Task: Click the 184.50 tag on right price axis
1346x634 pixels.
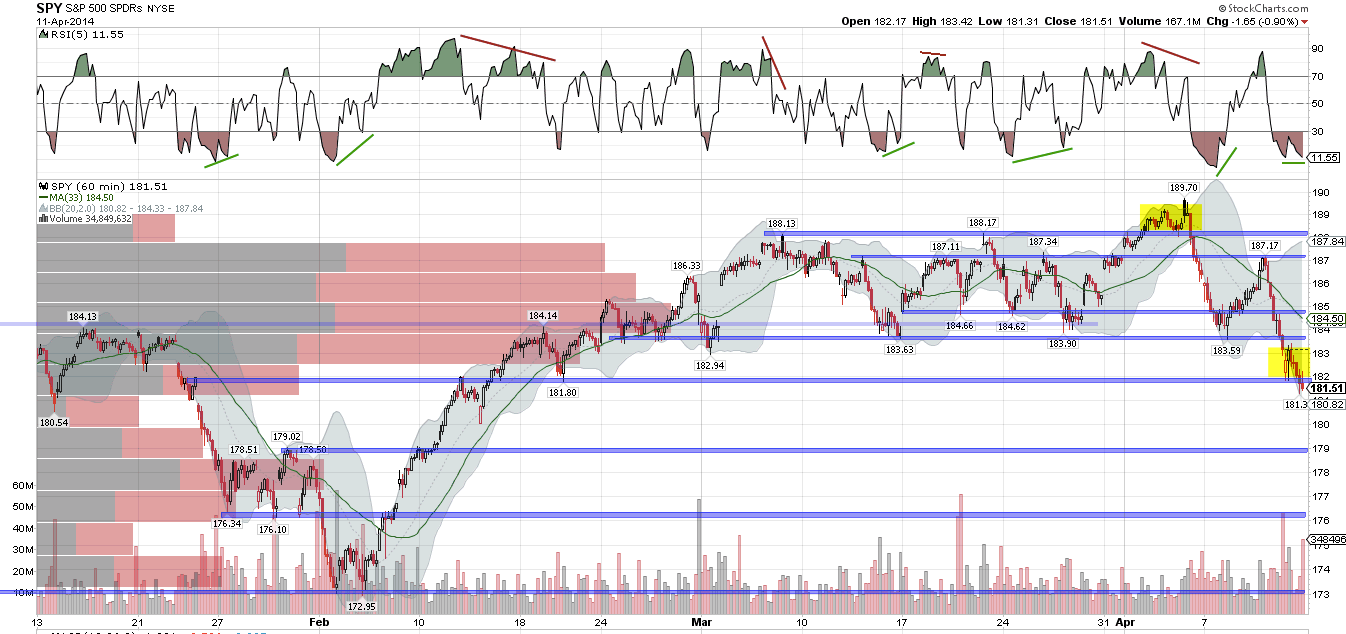Action: point(1326,319)
